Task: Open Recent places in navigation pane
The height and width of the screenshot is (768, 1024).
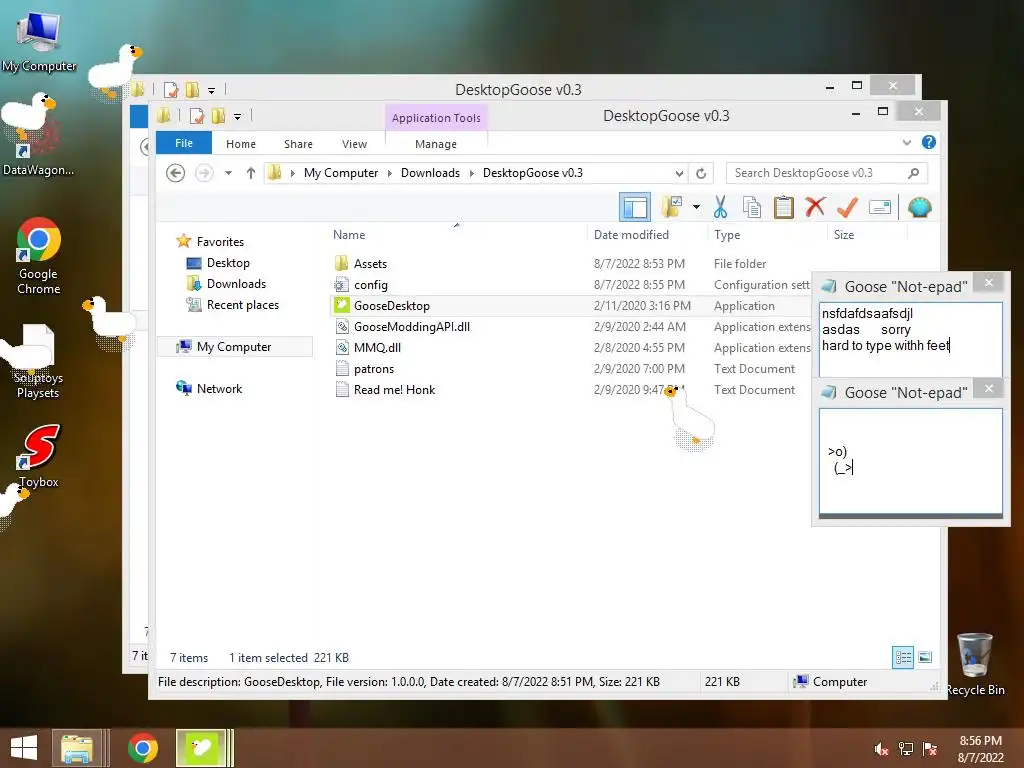Action: [242, 305]
